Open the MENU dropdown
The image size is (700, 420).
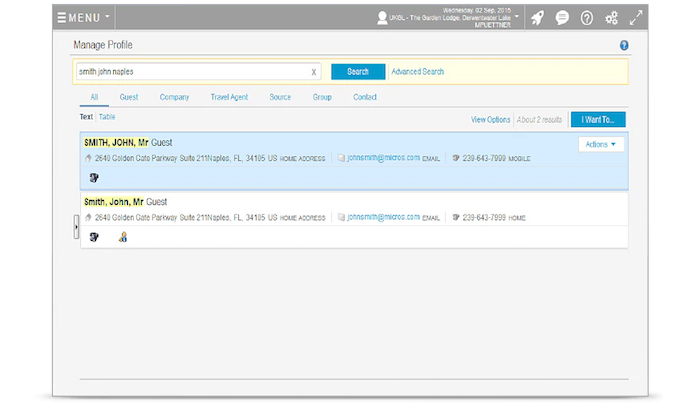(84, 18)
